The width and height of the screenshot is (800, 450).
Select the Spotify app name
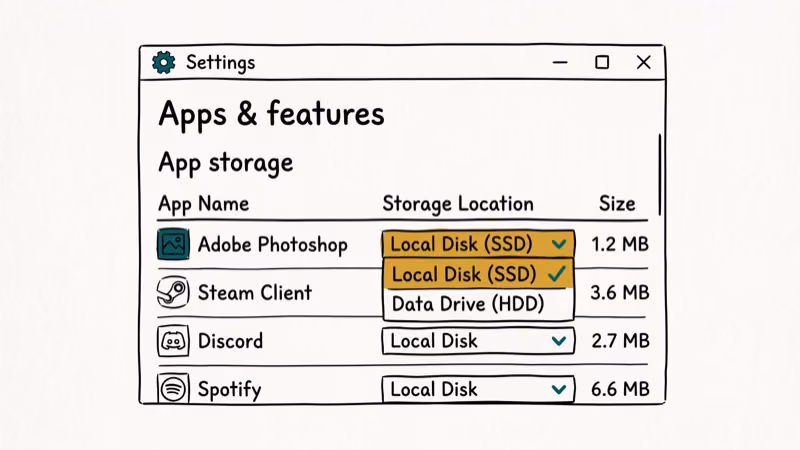(x=230, y=390)
